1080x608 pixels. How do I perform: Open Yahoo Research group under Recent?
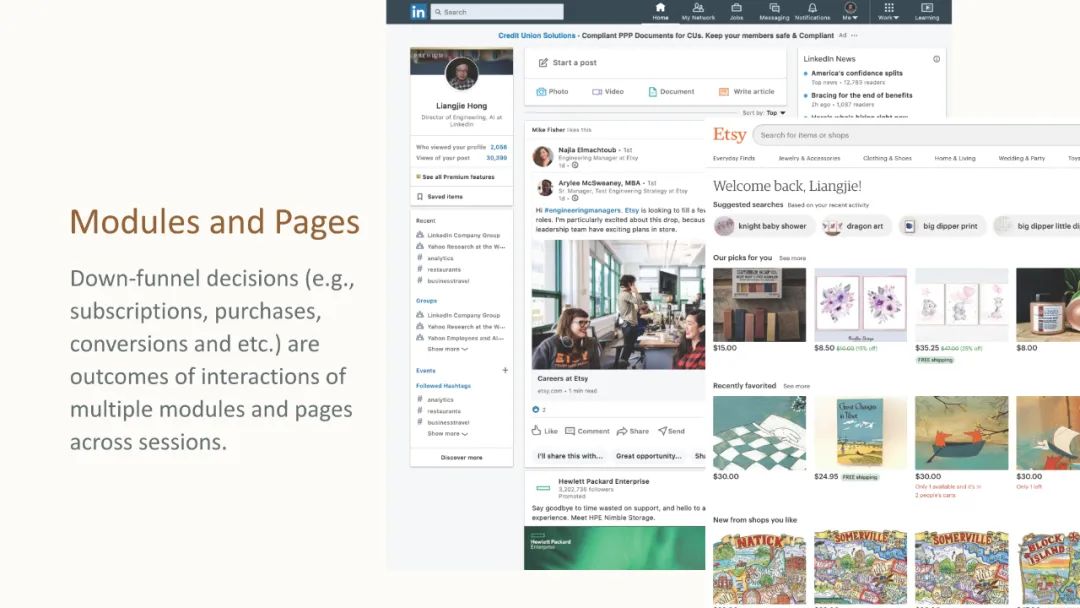coord(461,247)
